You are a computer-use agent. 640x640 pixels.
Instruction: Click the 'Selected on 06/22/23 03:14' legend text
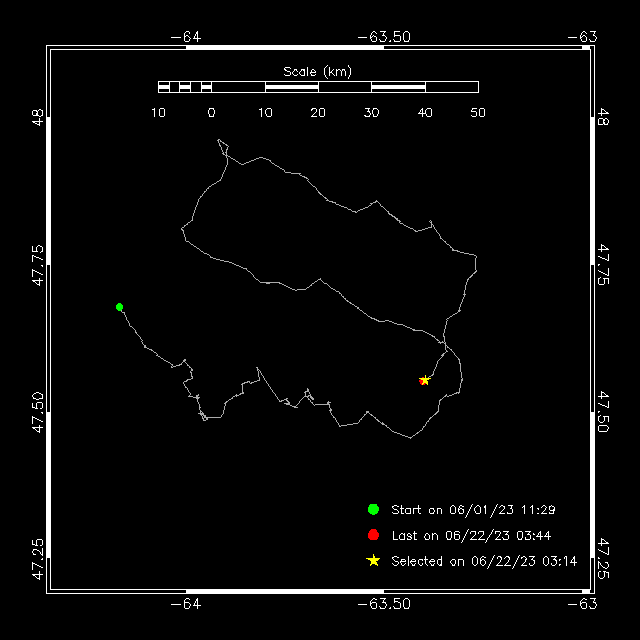click(484, 561)
